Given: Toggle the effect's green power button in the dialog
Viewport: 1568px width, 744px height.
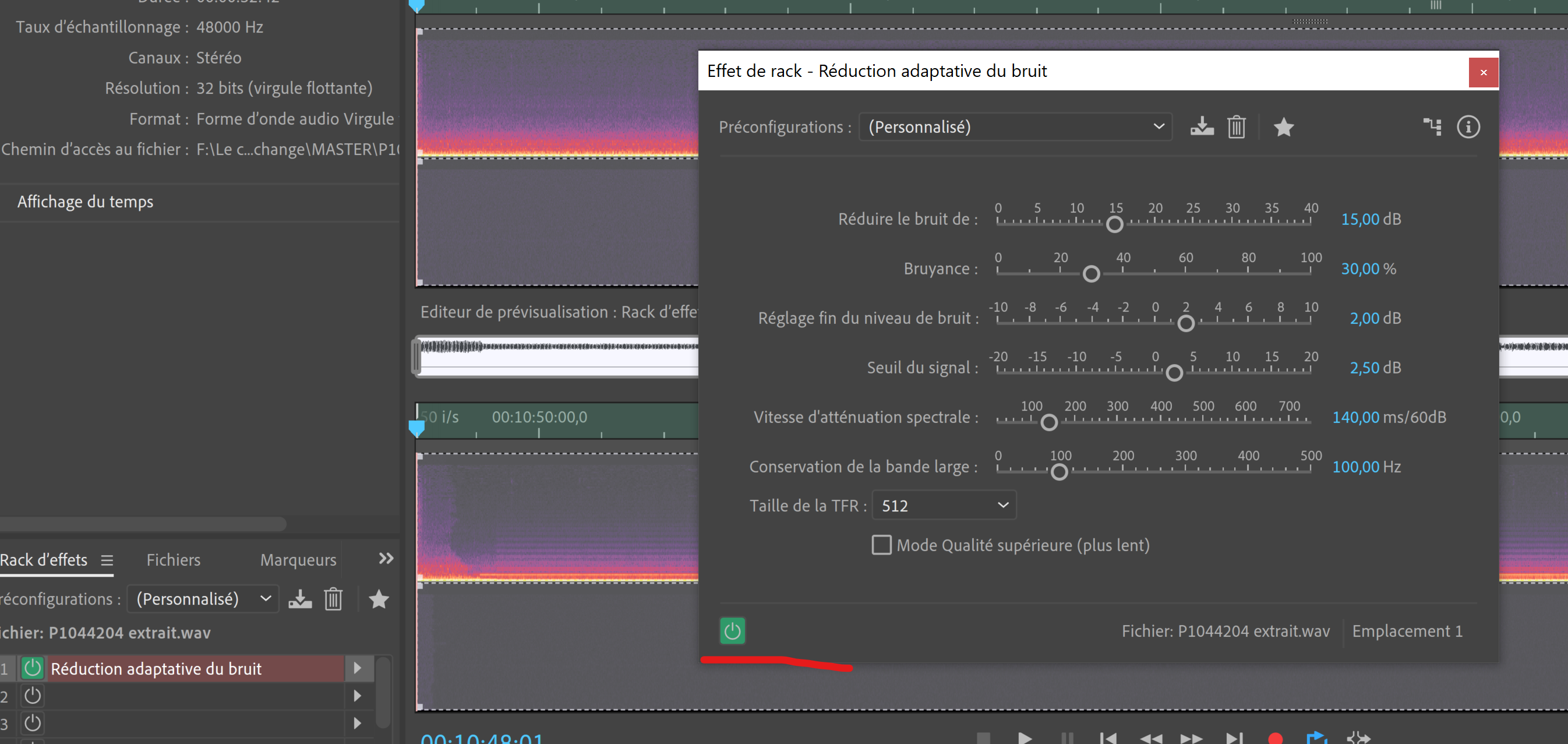Looking at the screenshot, I should tap(732, 631).
